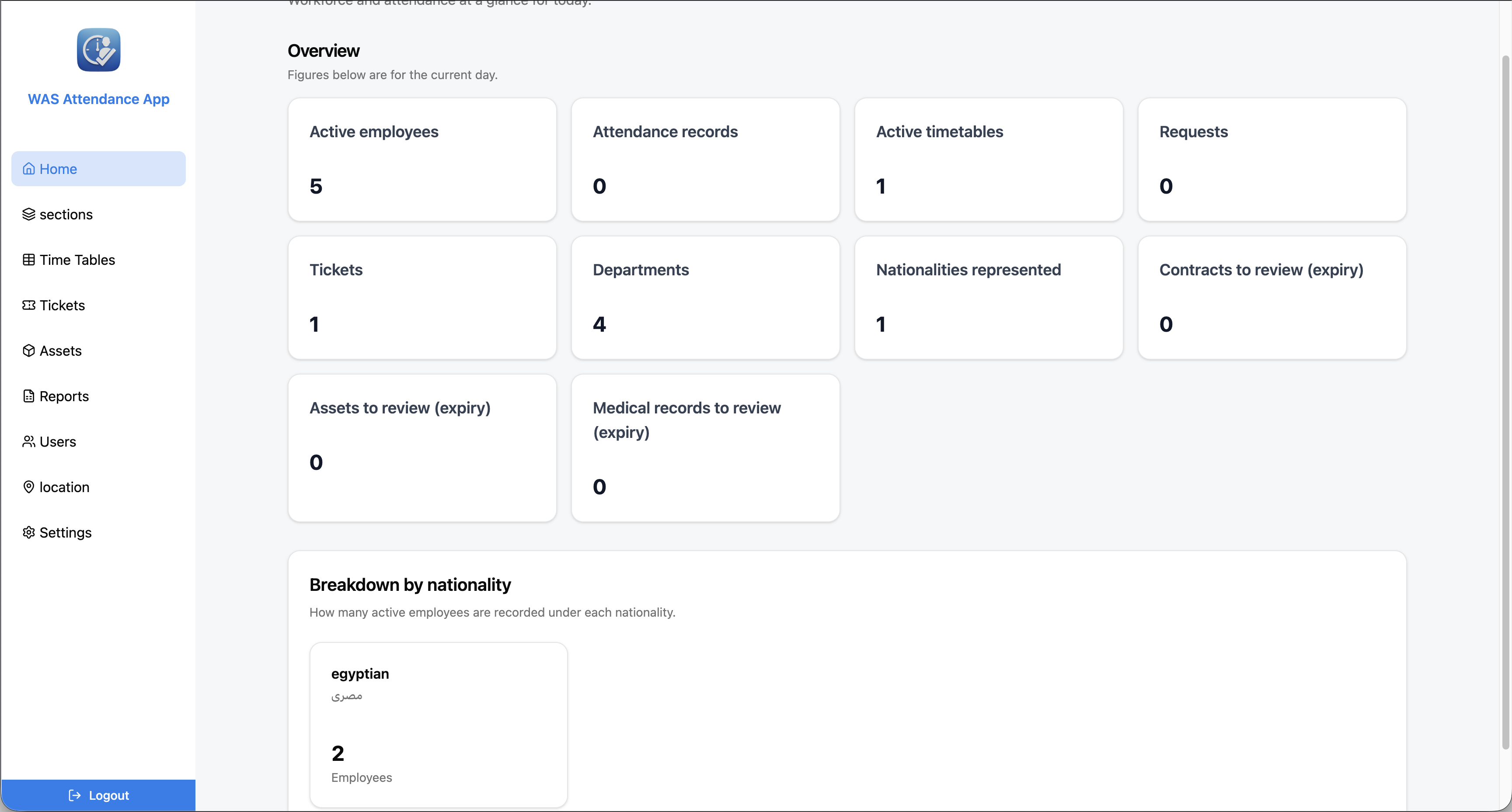Click the Users people icon
1512x812 pixels.
point(29,441)
